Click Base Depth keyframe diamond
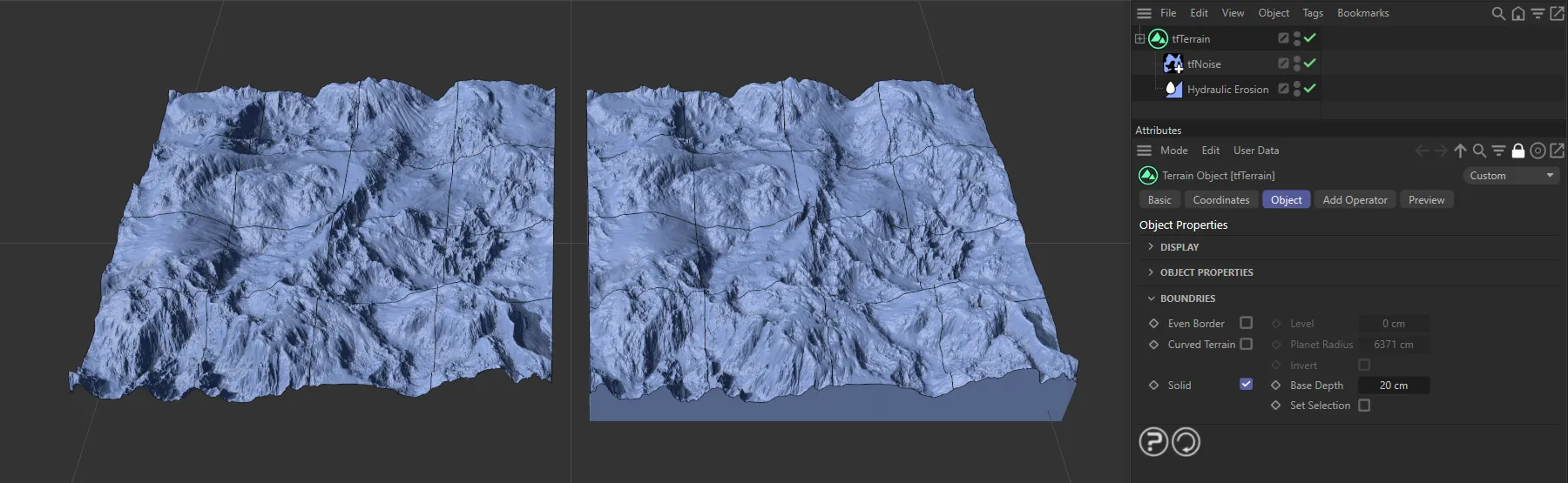Image resolution: width=1568 pixels, height=483 pixels. (1275, 386)
